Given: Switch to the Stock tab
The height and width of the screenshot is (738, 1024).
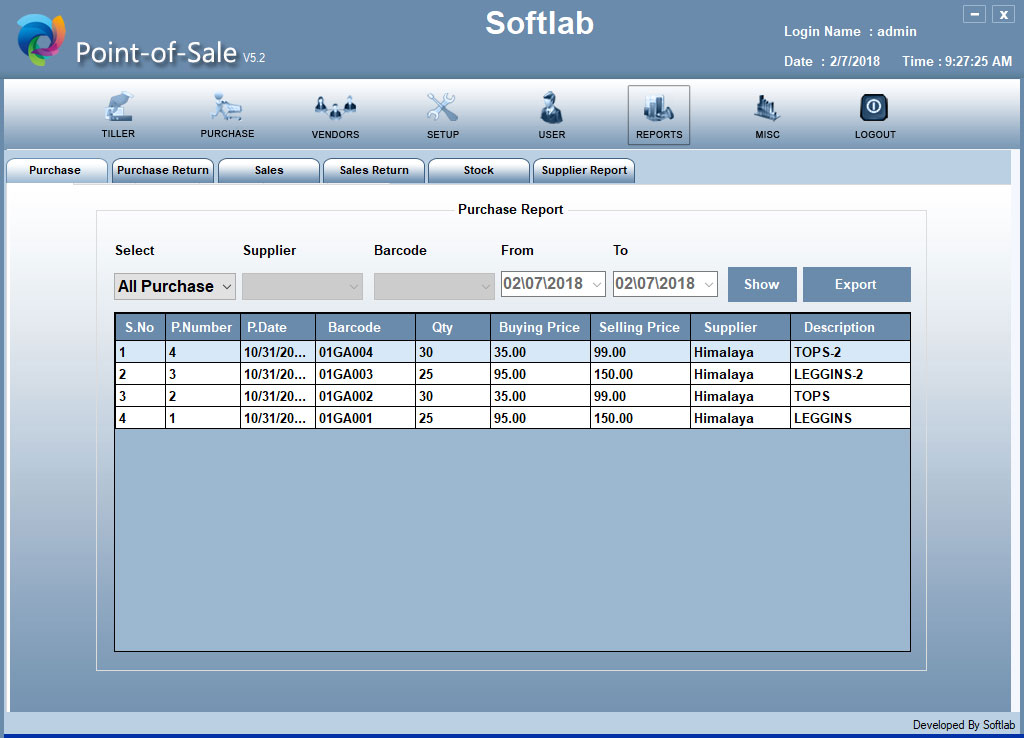Looking at the screenshot, I should pos(478,171).
